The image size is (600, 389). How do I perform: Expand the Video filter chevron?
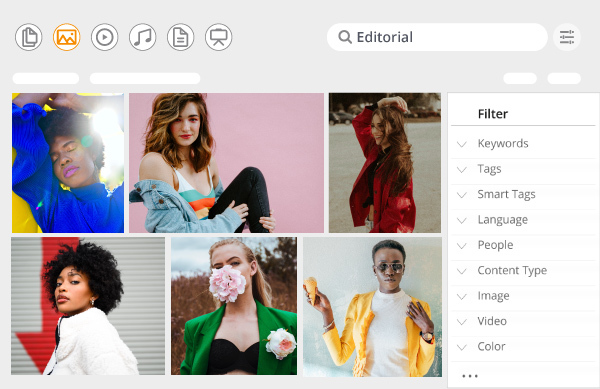[462, 322]
